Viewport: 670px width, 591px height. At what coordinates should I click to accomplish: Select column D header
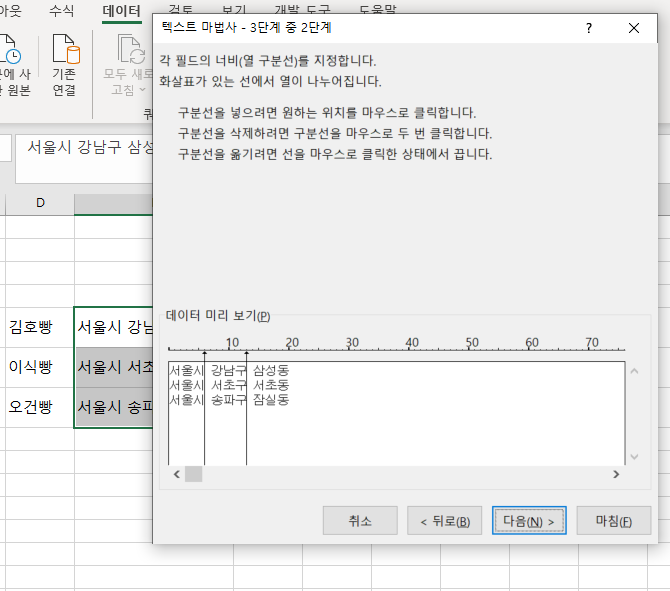coord(40,203)
